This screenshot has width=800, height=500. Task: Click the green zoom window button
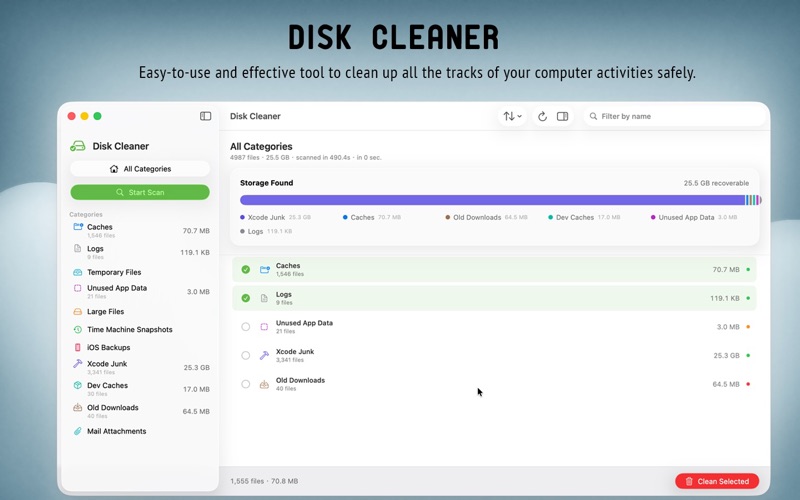[x=97, y=116]
